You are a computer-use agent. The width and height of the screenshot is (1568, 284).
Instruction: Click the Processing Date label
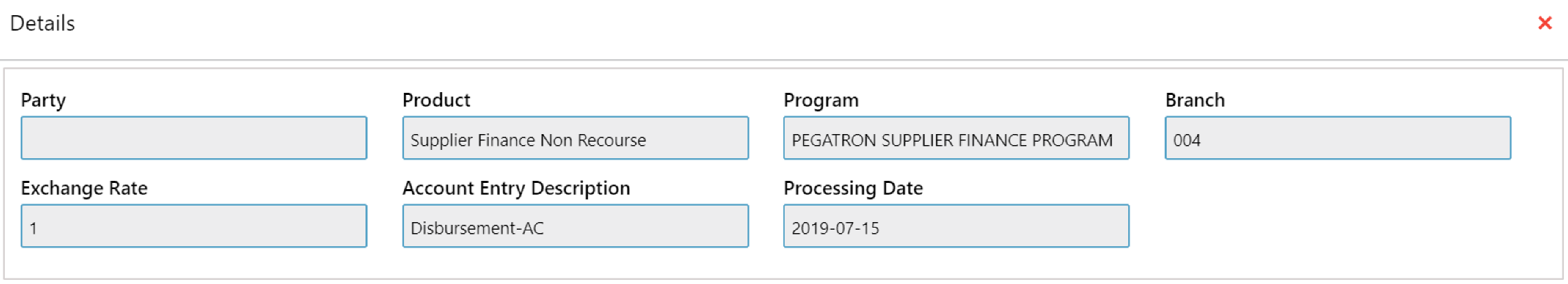(853, 188)
